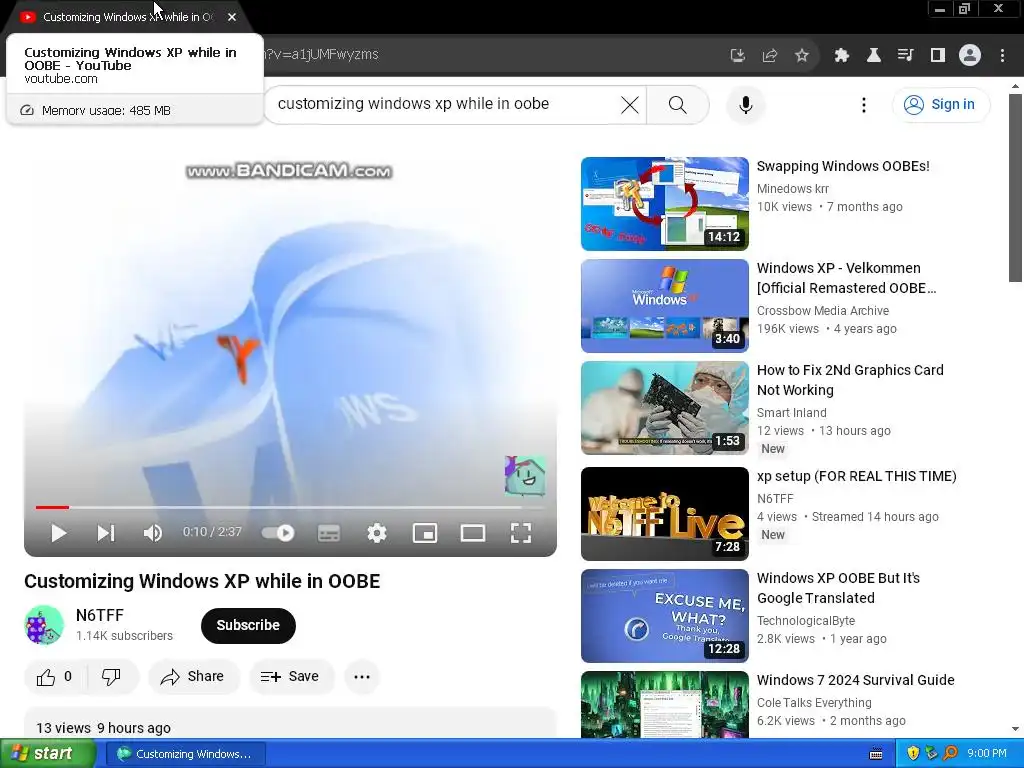The width and height of the screenshot is (1024, 768).
Task: Toggle Chrome side panel
Action: click(938, 56)
